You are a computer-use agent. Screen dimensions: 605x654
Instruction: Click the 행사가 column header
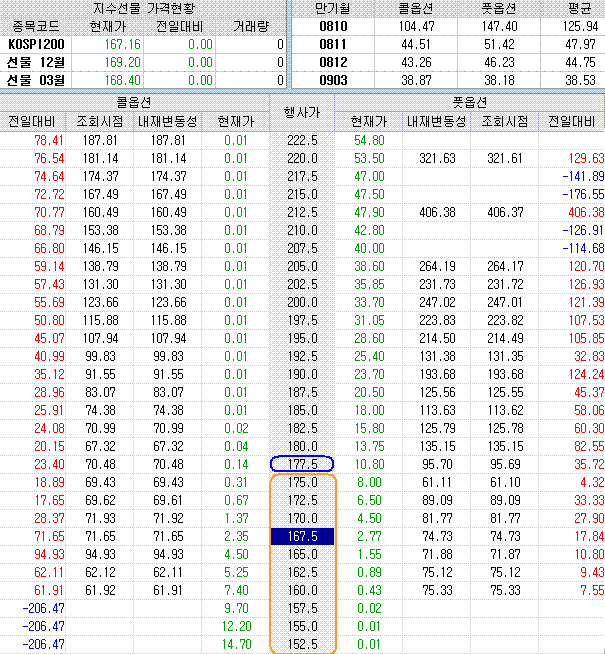click(x=301, y=112)
